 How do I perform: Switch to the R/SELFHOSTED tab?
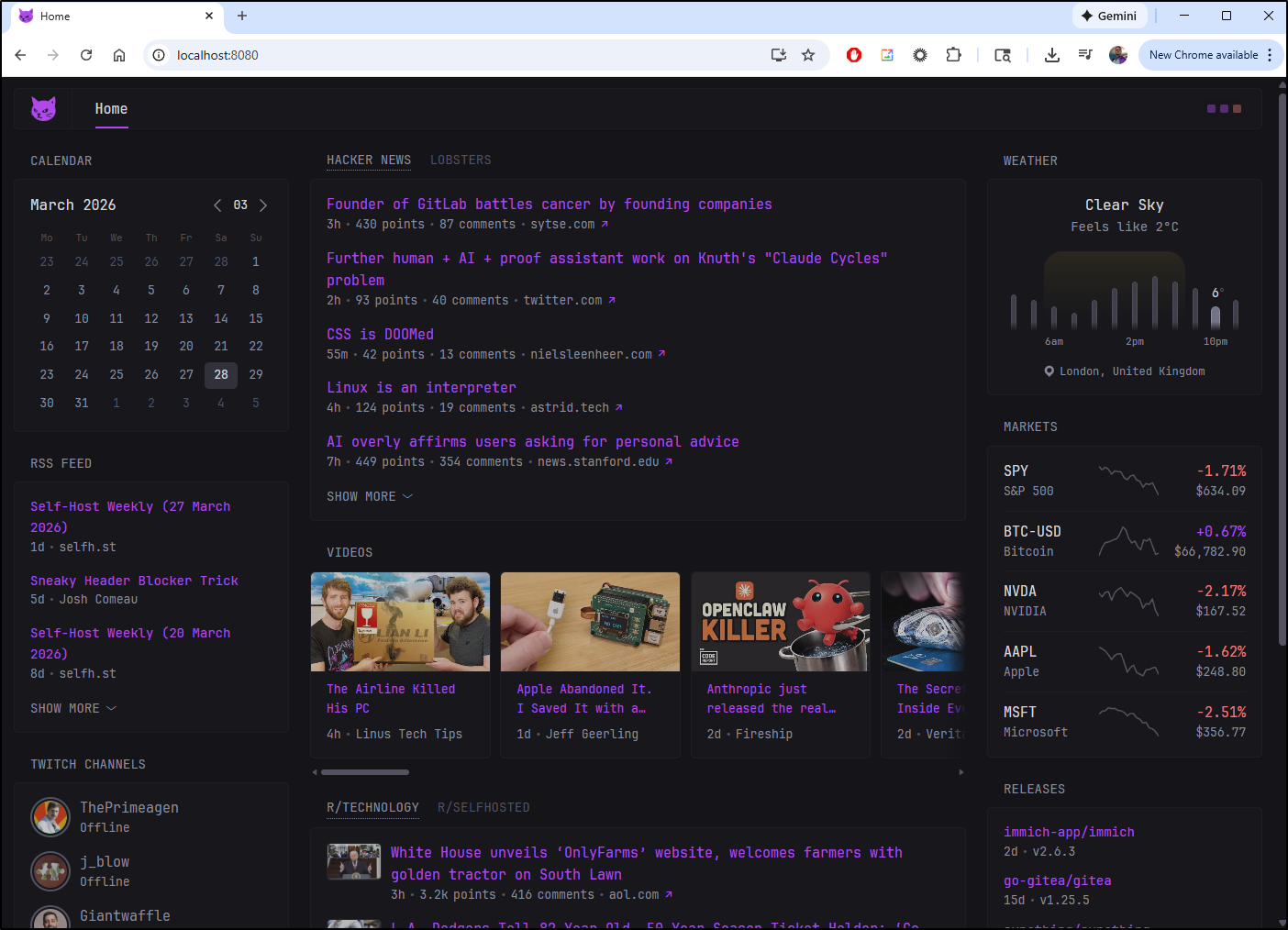(x=483, y=807)
